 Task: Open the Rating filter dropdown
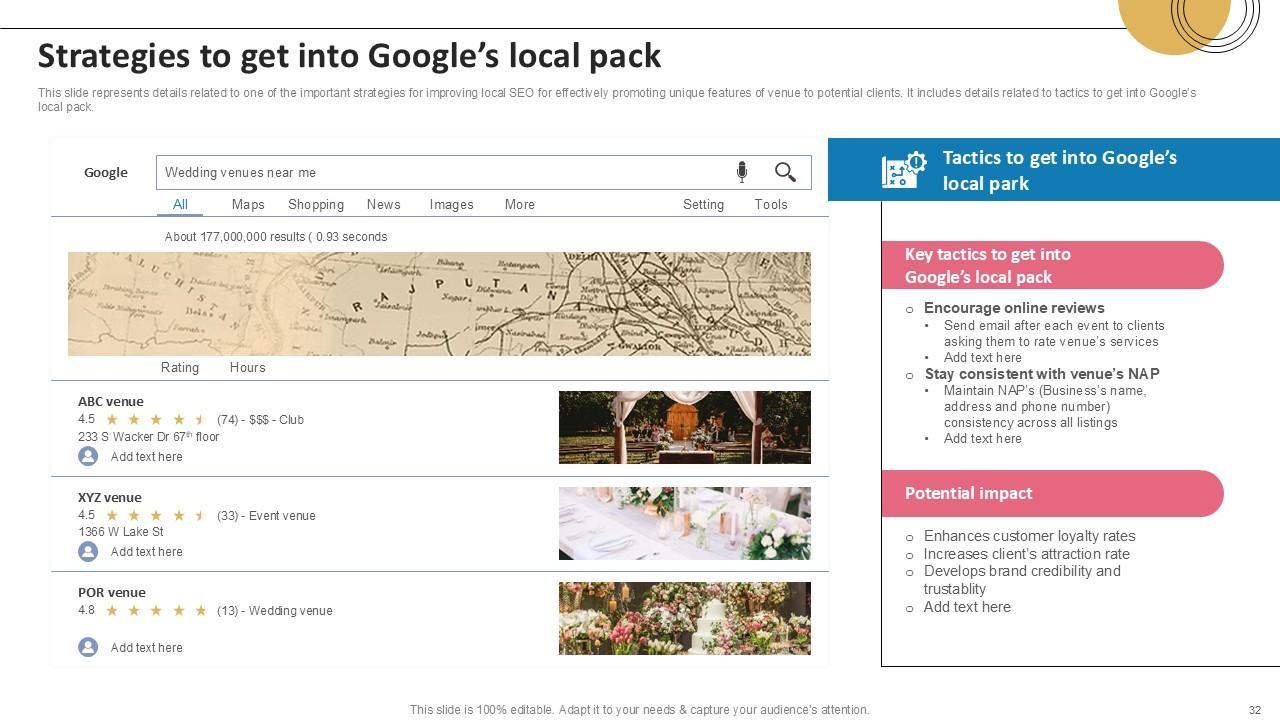coord(180,367)
